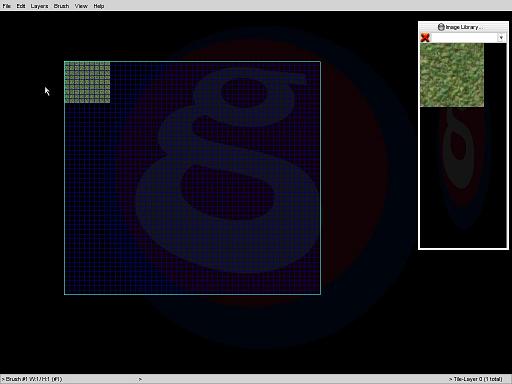The width and height of the screenshot is (512, 384).
Task: Open the File menu
Action: click(x=7, y=6)
